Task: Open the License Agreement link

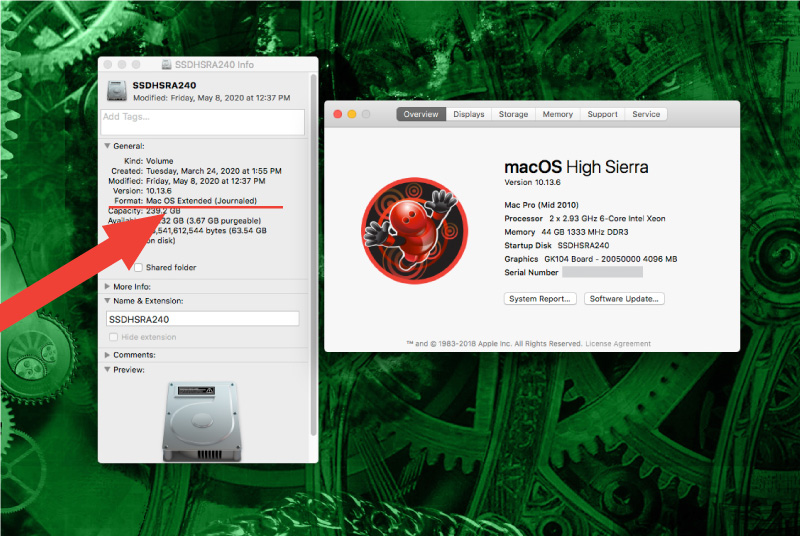Action: click(618, 344)
